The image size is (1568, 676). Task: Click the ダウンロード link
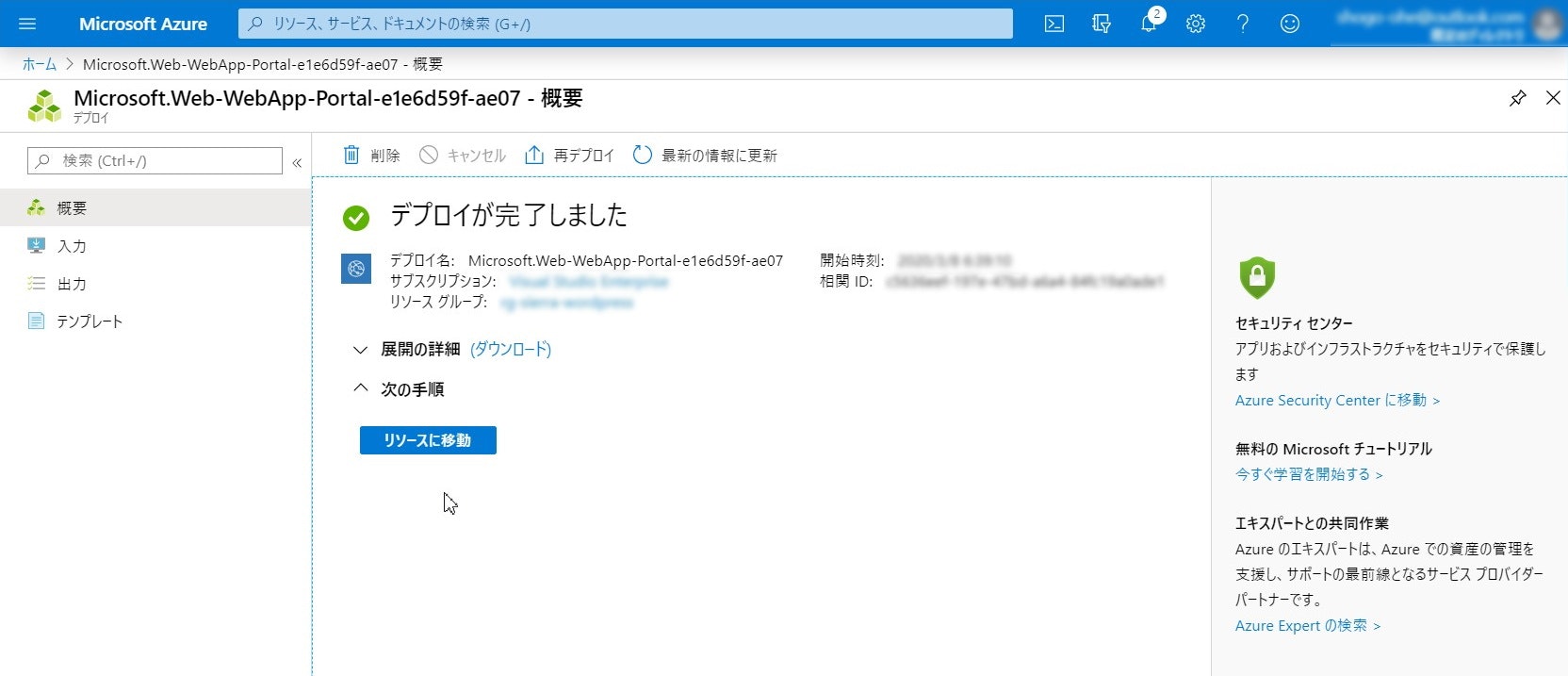point(511,349)
